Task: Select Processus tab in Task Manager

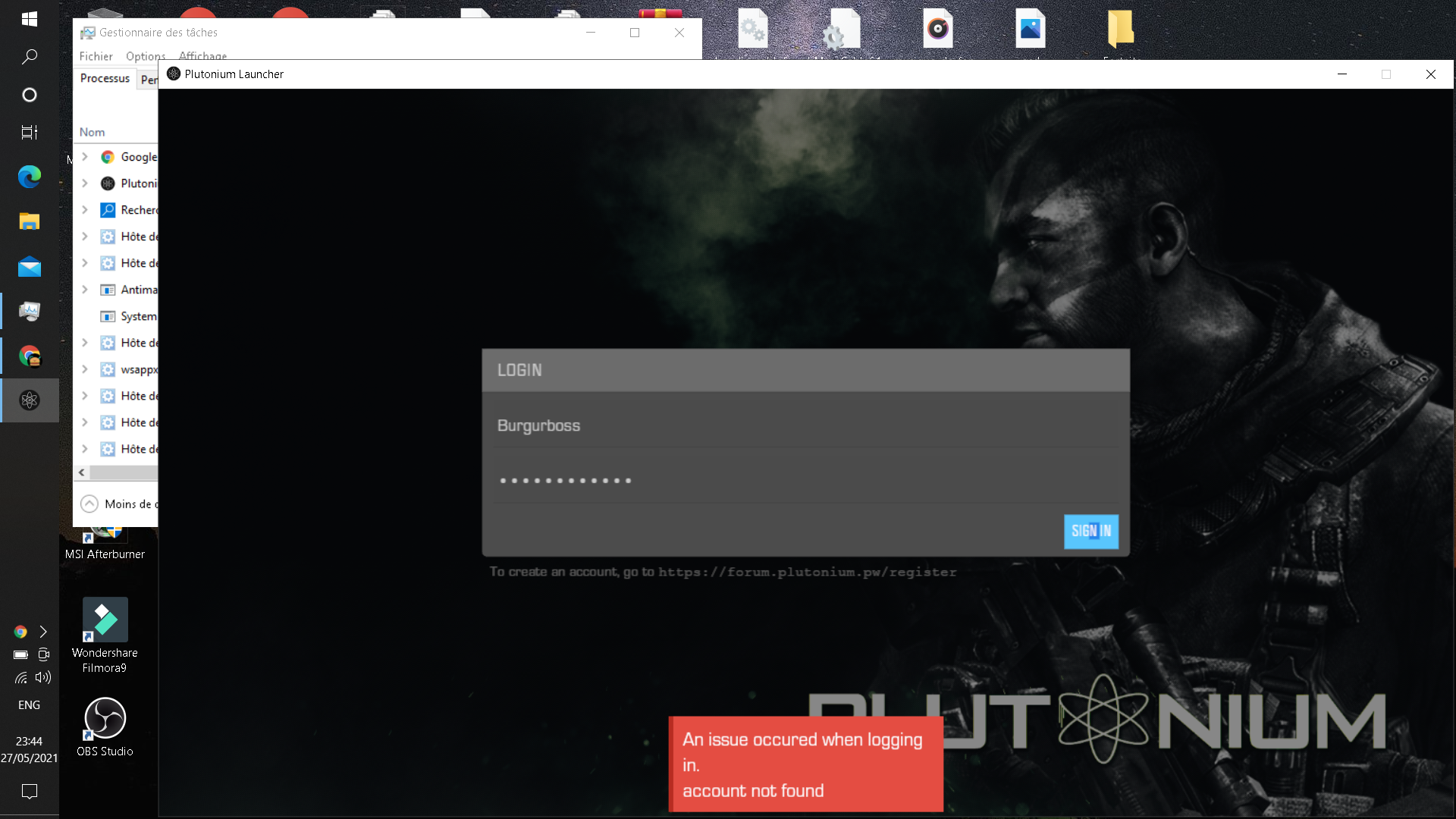Action: click(x=105, y=78)
